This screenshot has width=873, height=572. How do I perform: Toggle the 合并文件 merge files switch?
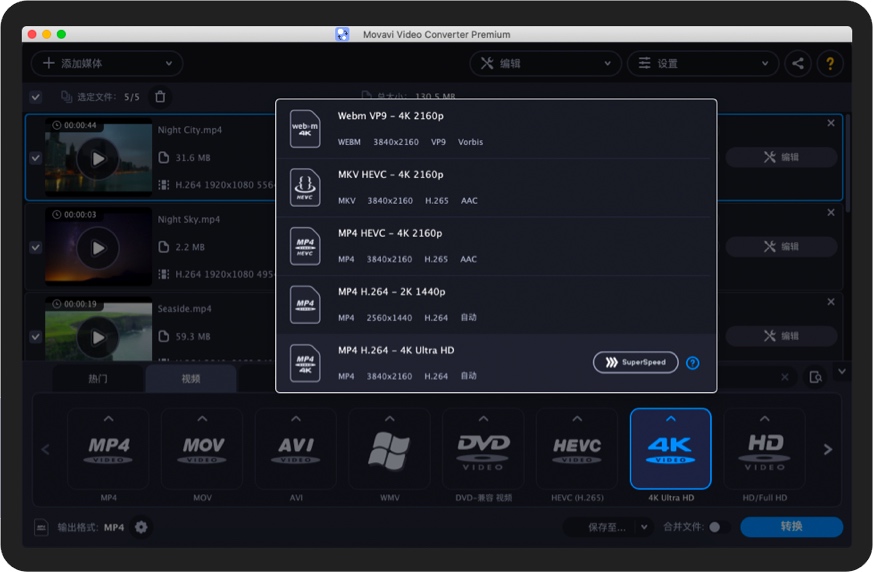[x=719, y=527]
